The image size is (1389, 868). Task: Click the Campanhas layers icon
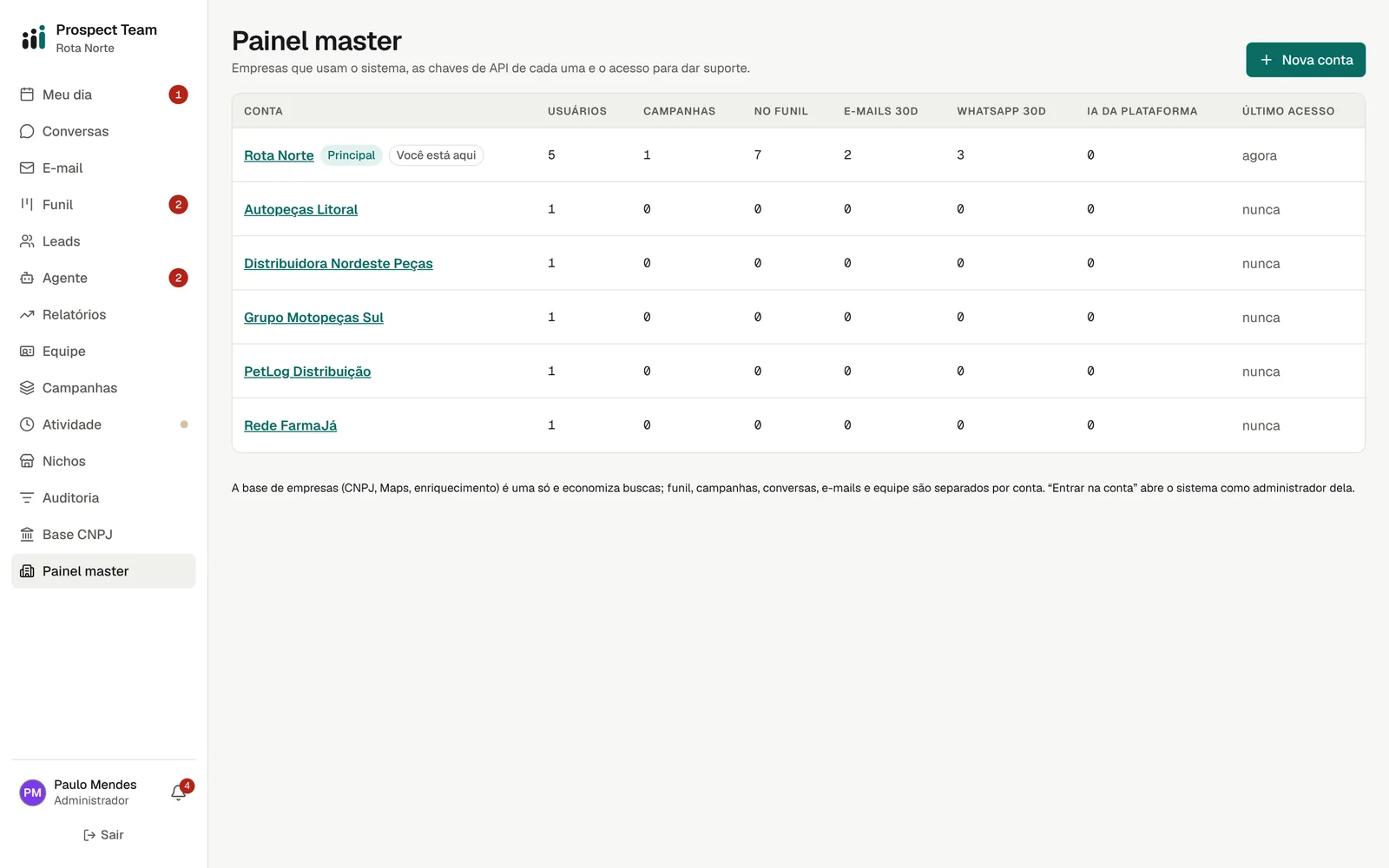point(27,388)
